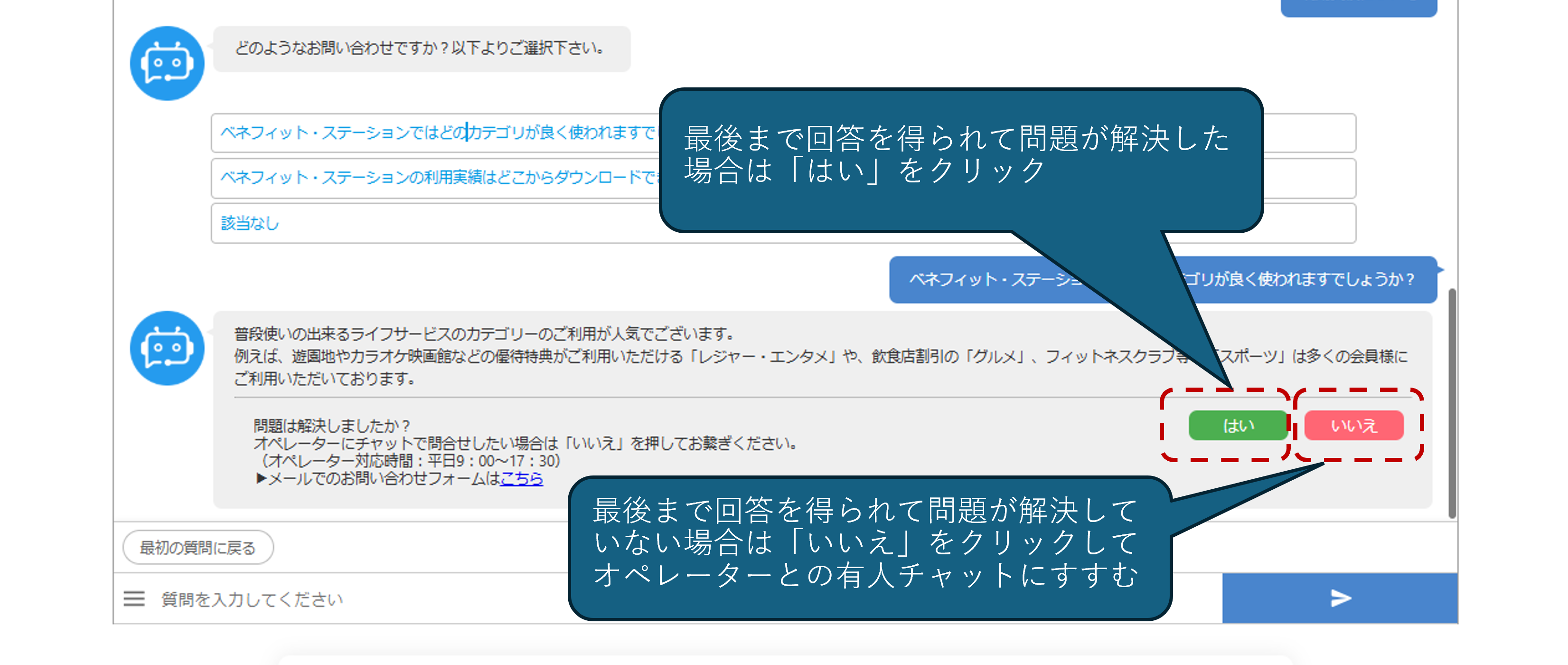Open the hamburger menu icon beside input
This screenshot has width=1568, height=665.
pyautogui.click(x=134, y=598)
